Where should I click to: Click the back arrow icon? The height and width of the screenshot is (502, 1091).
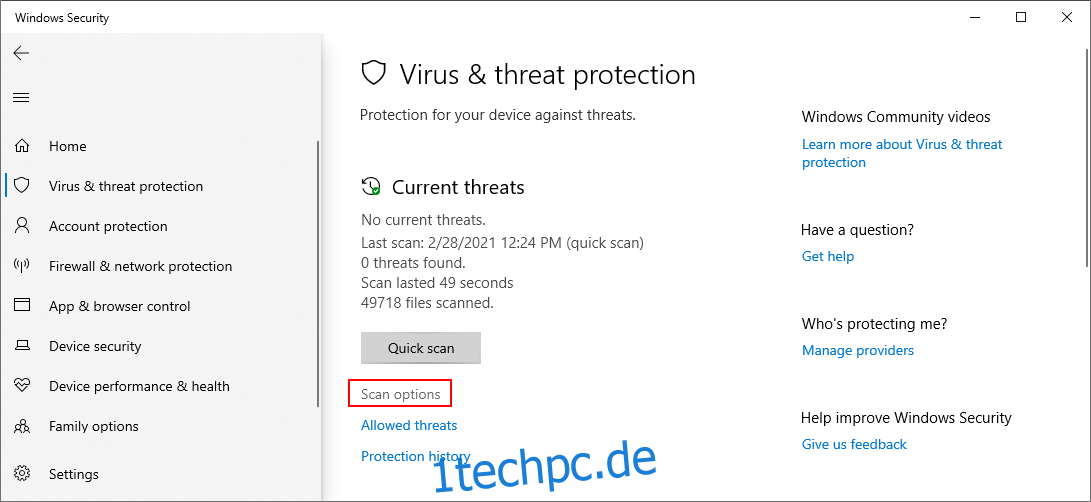[x=22, y=53]
